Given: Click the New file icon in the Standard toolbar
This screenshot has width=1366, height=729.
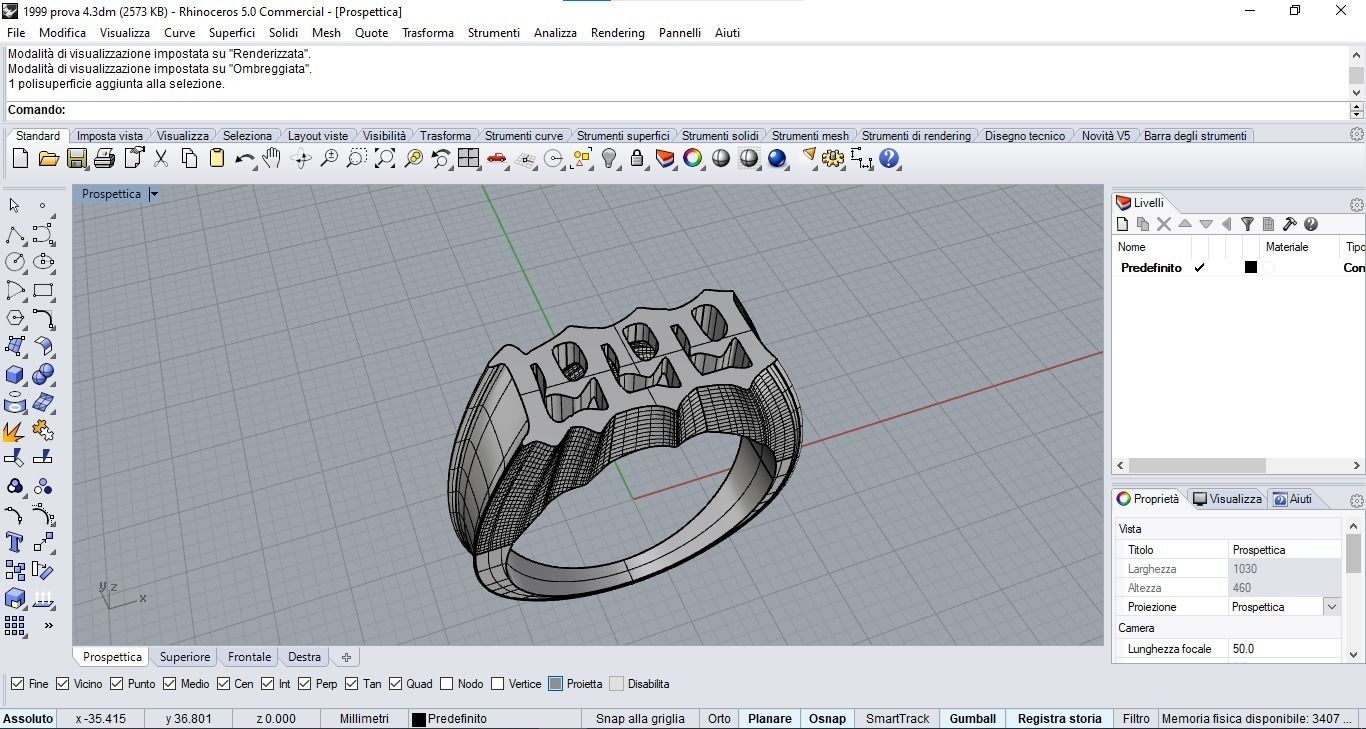Looking at the screenshot, I should pos(20,158).
